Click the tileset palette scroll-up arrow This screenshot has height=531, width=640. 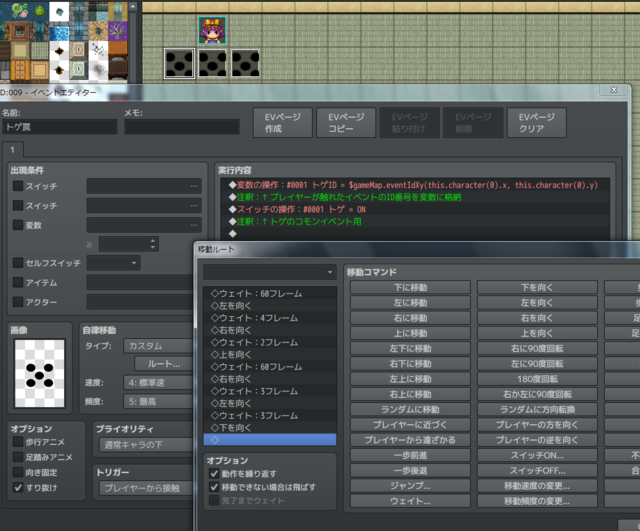point(133,6)
